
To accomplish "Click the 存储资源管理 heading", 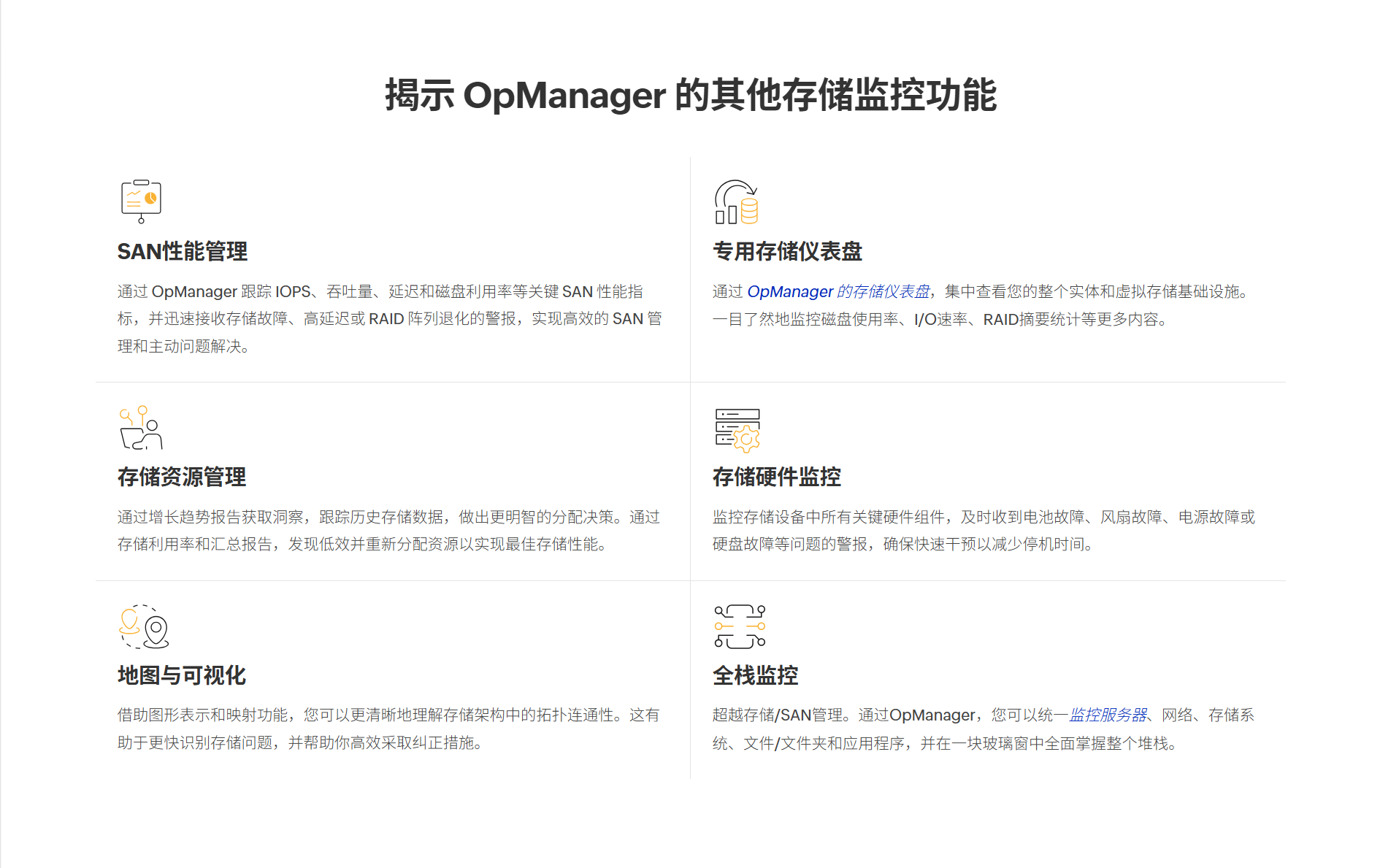I will click(x=182, y=477).
